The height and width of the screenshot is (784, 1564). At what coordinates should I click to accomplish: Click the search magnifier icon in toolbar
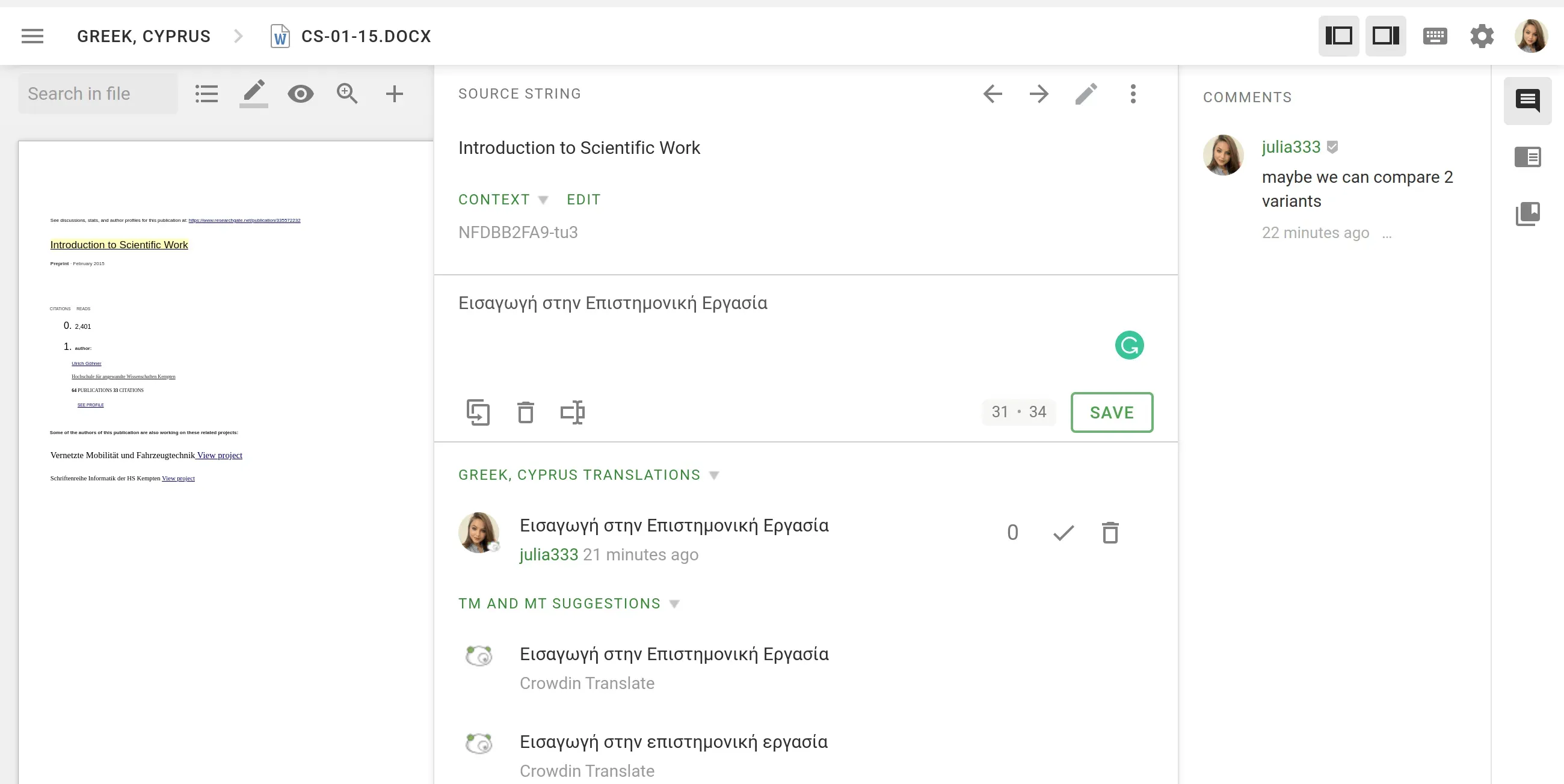click(347, 93)
